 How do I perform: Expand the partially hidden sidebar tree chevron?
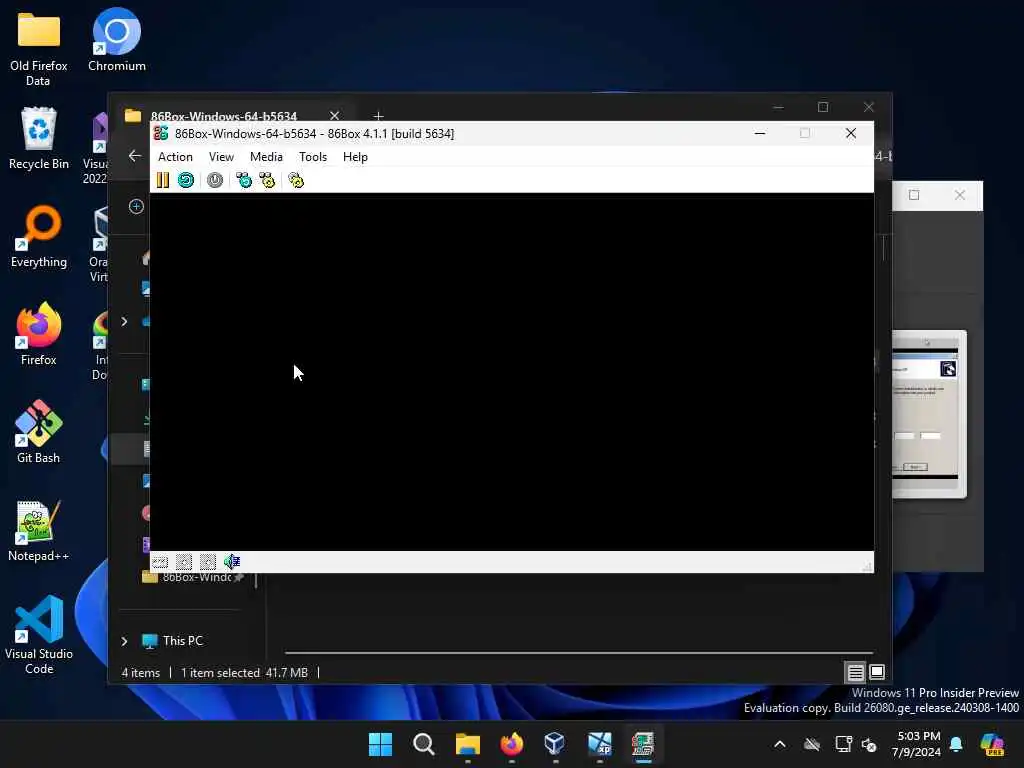[124, 321]
